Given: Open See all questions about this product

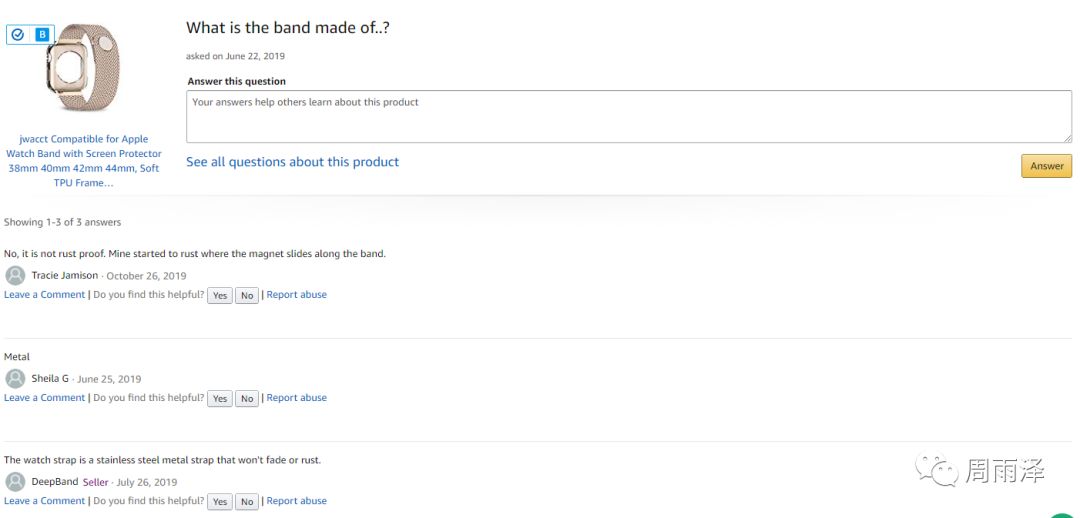Looking at the screenshot, I should (x=292, y=162).
